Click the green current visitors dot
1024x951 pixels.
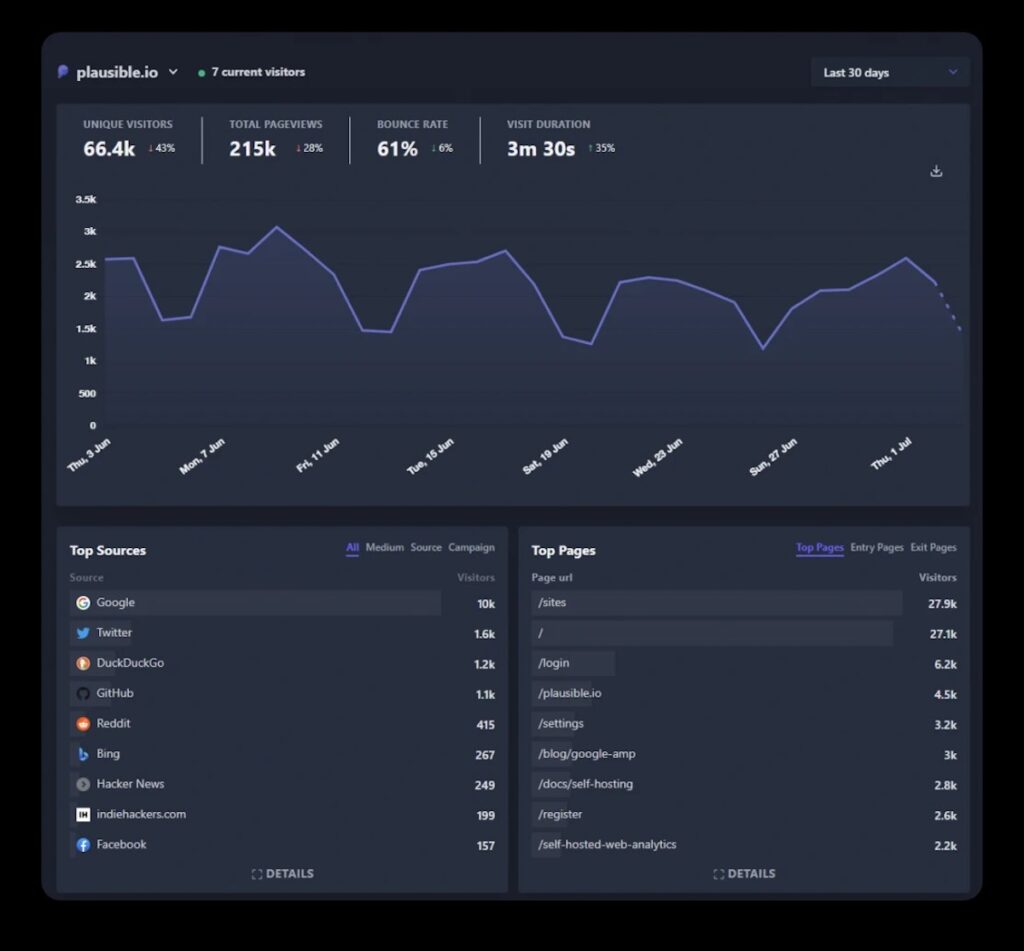(201, 73)
